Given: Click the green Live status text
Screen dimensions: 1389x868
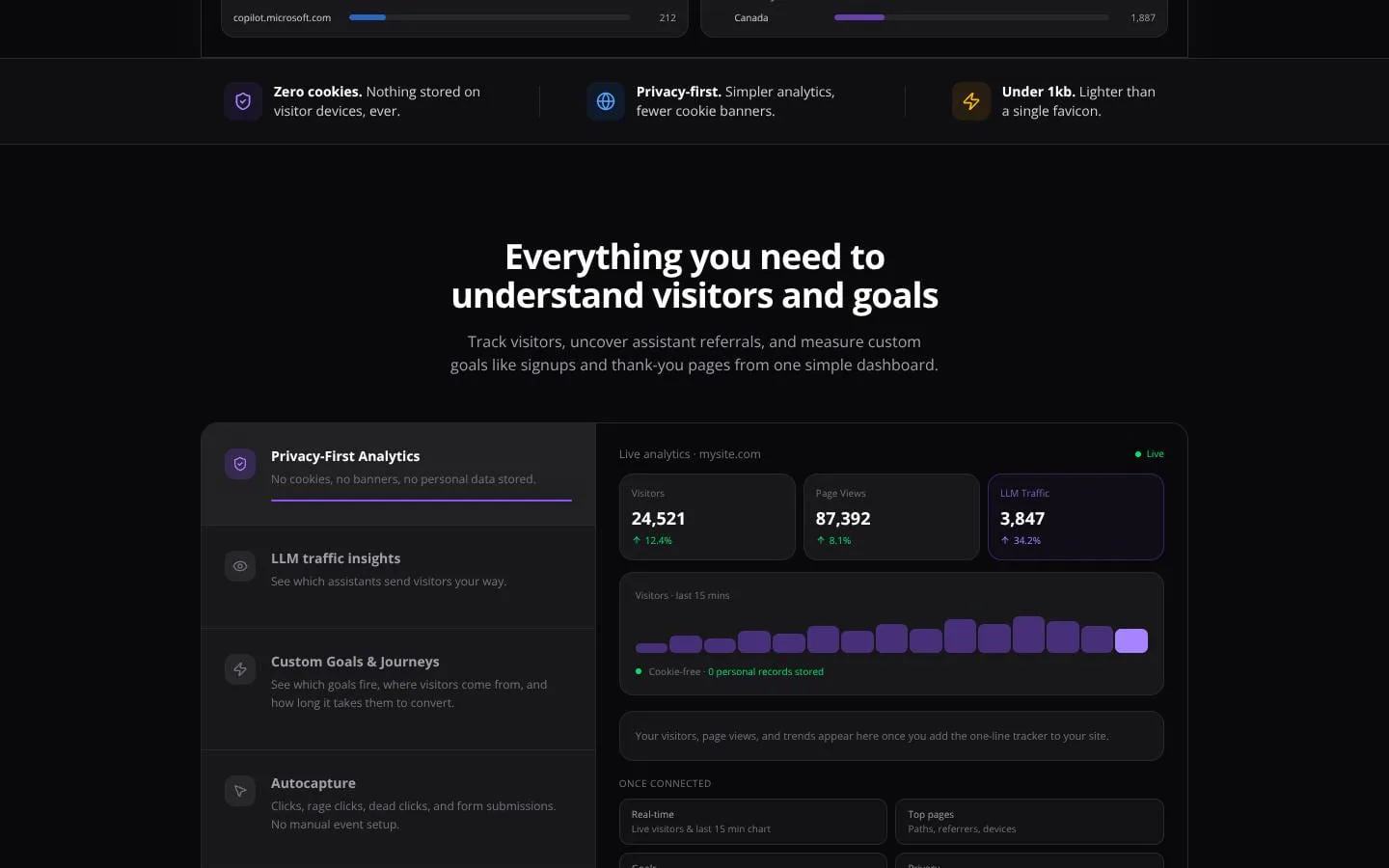Looking at the screenshot, I should (1156, 454).
